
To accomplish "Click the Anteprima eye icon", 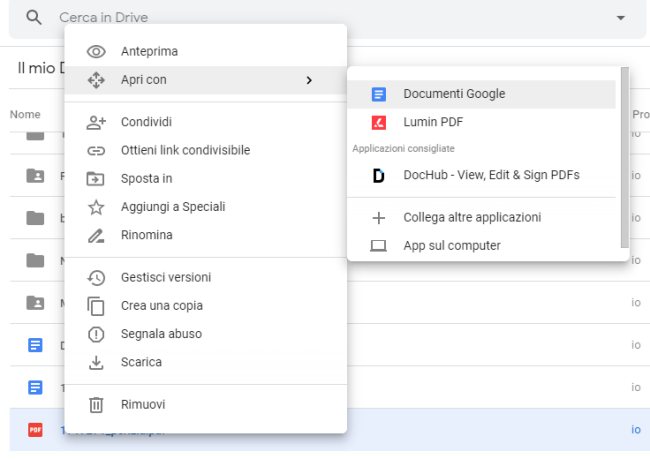I will [96, 51].
